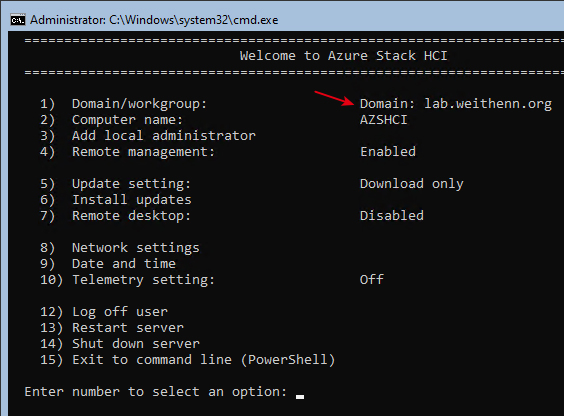Image resolution: width=564 pixels, height=416 pixels.
Task: Click the Remote desktop Disabled status
Action: click(392, 215)
